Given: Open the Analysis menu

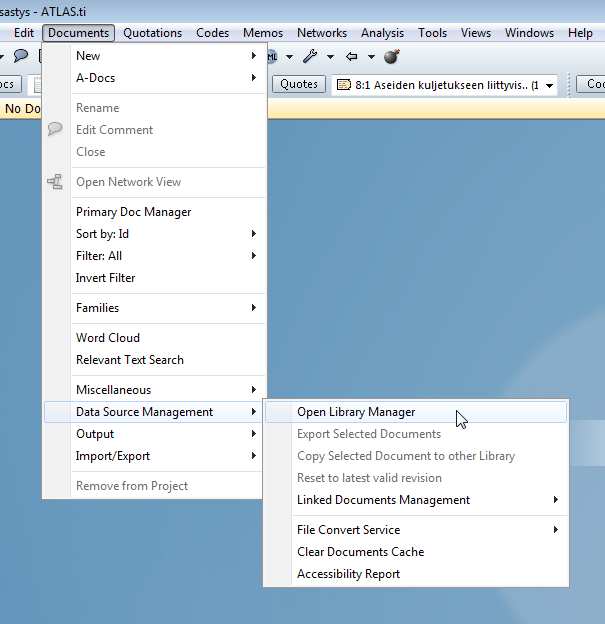Looking at the screenshot, I should coord(383,33).
